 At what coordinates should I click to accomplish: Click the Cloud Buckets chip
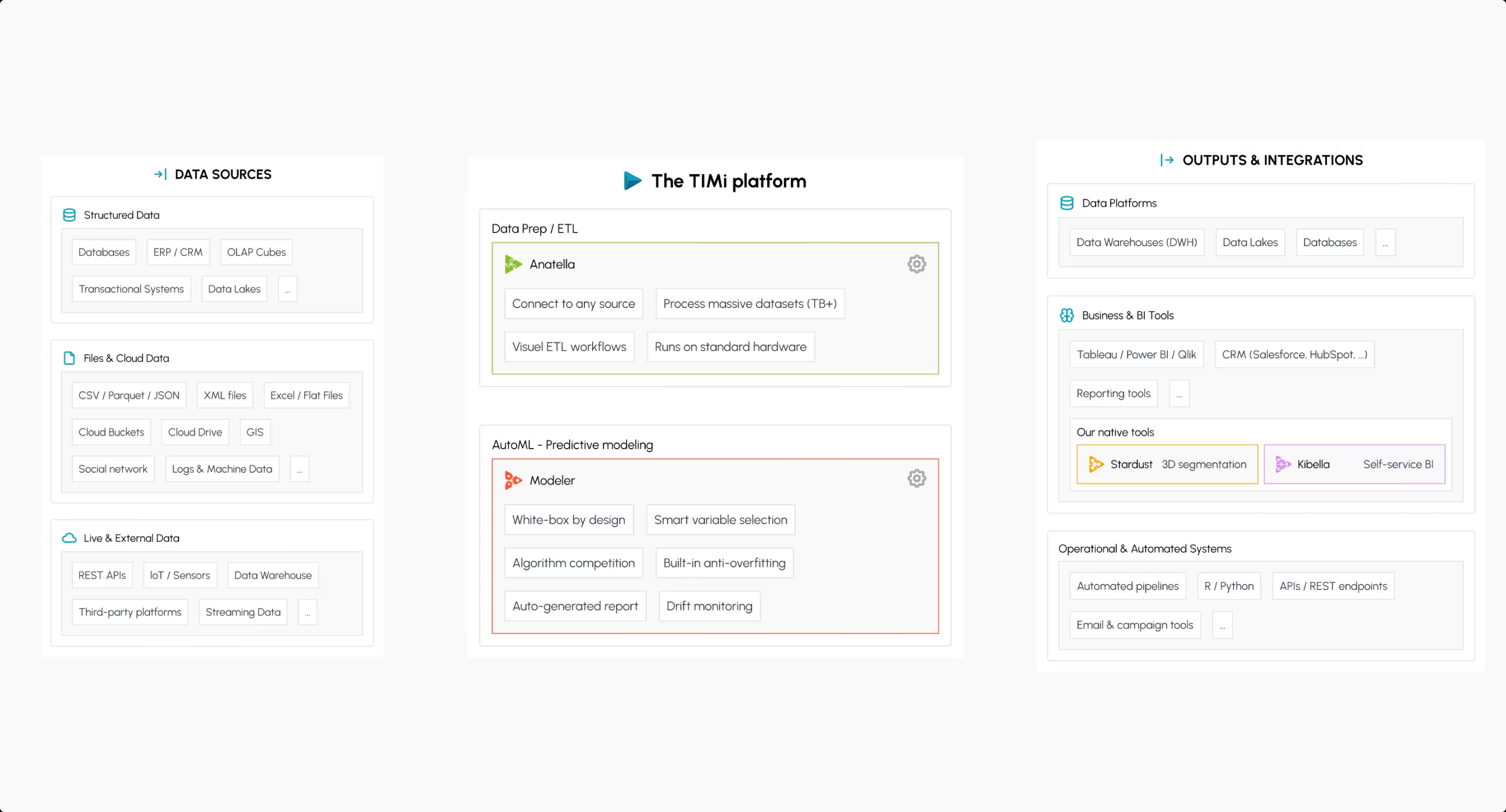[x=111, y=432]
